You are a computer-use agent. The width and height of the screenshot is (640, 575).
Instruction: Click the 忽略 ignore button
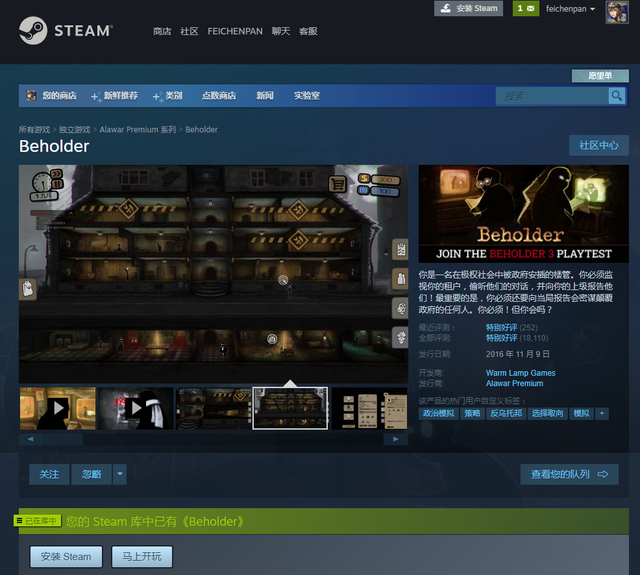91,474
